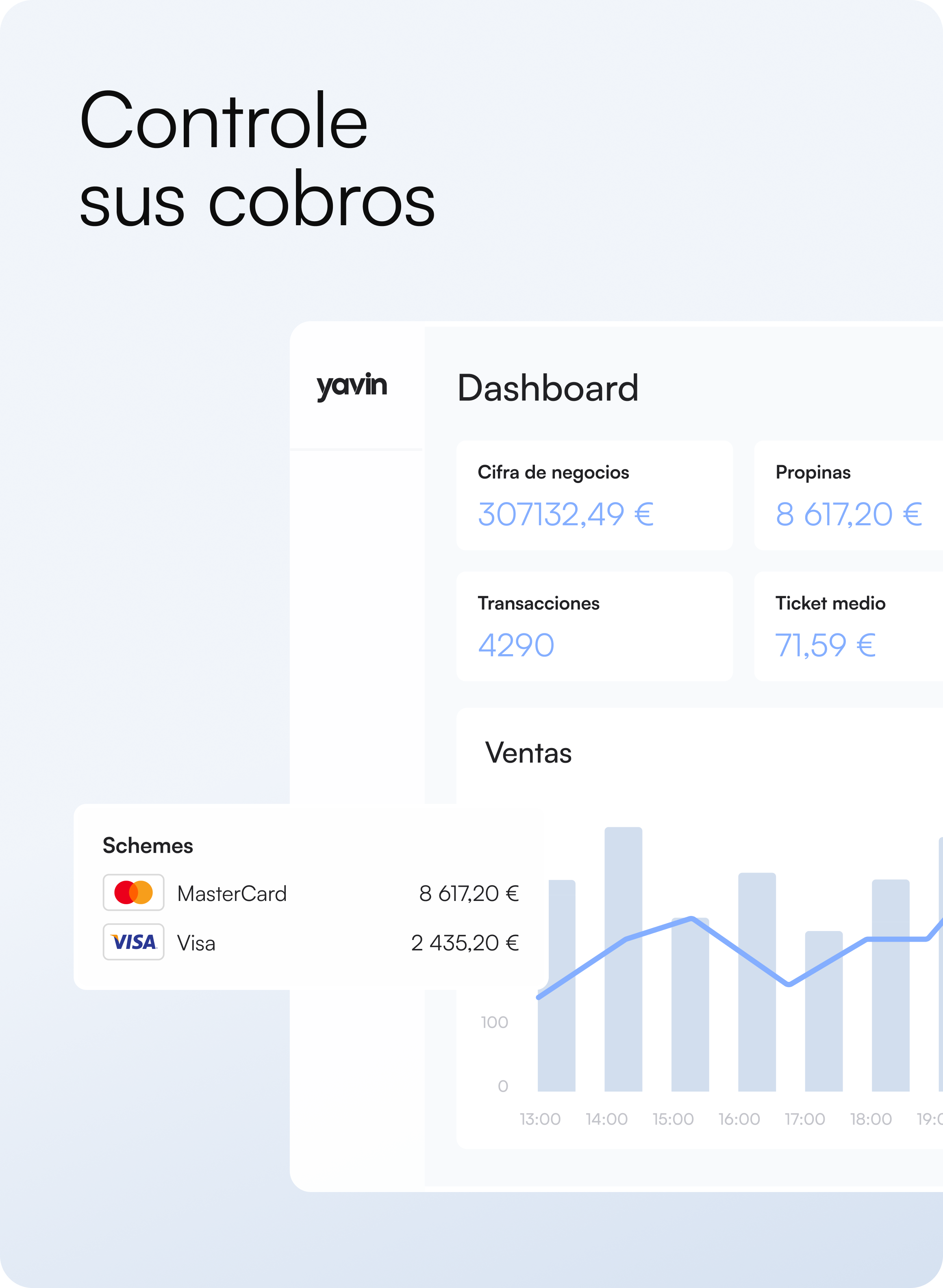Click the MasterCard amount 8 617,20 €
The image size is (943, 1288).
tap(469, 894)
